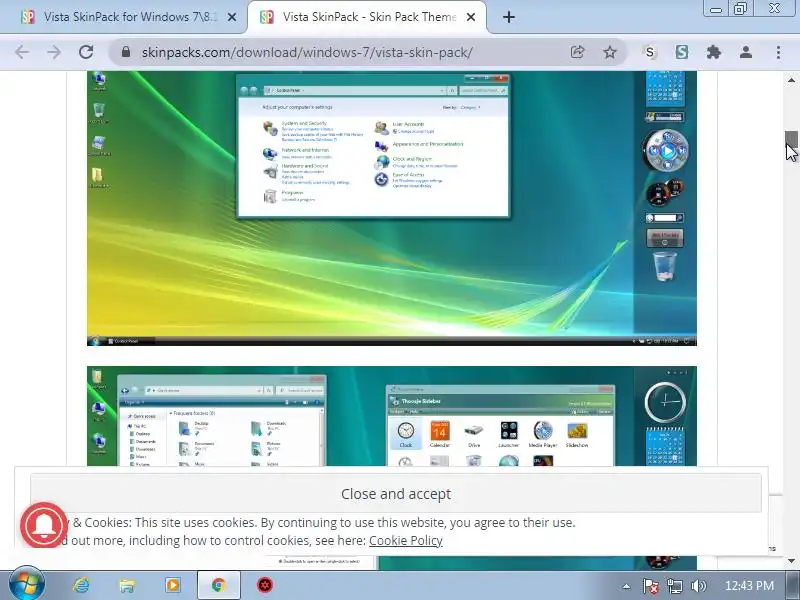The width and height of the screenshot is (800, 600).
Task: Open the teal S extension icon
Action: pyautogui.click(x=682, y=52)
